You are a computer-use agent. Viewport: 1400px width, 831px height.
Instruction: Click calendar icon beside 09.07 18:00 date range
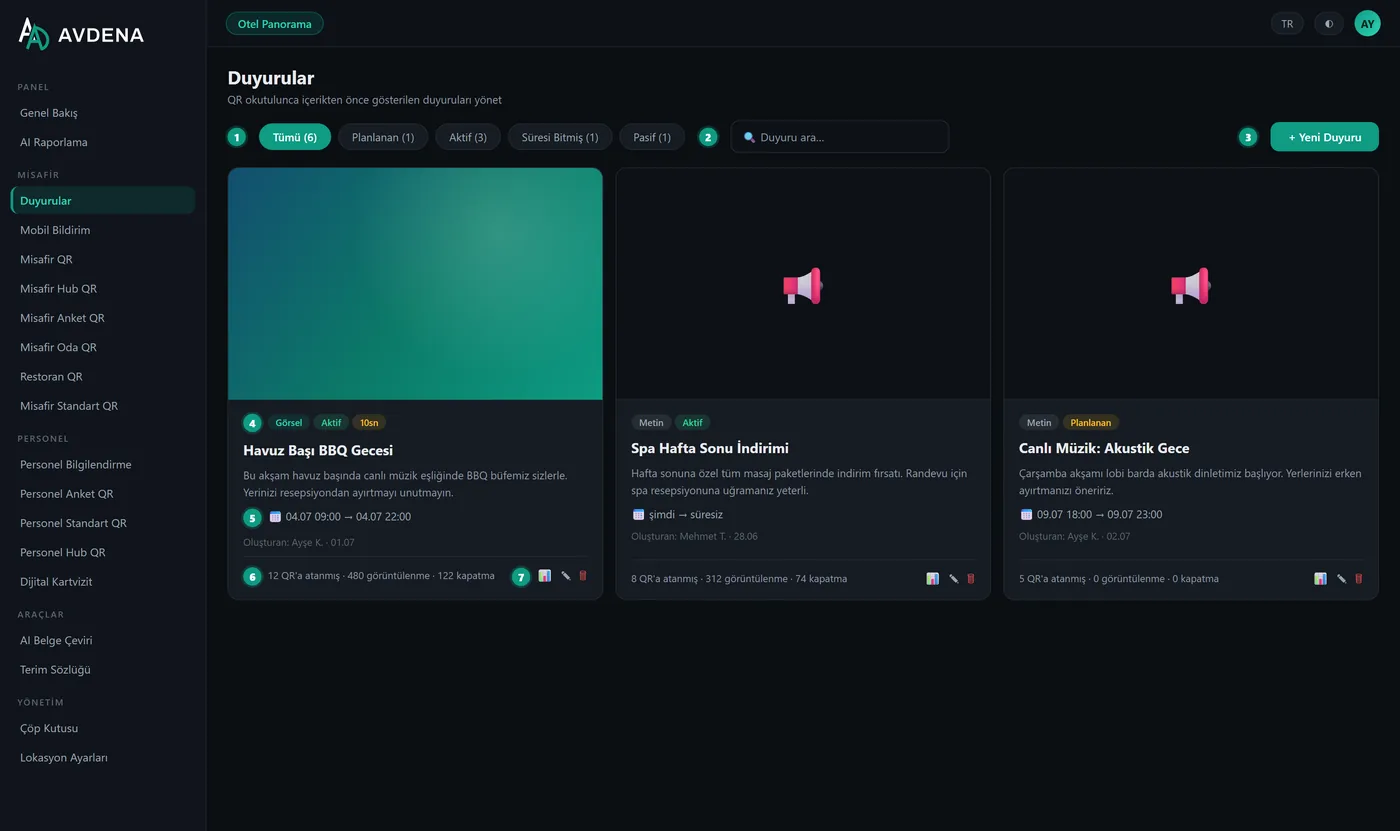(1027, 515)
